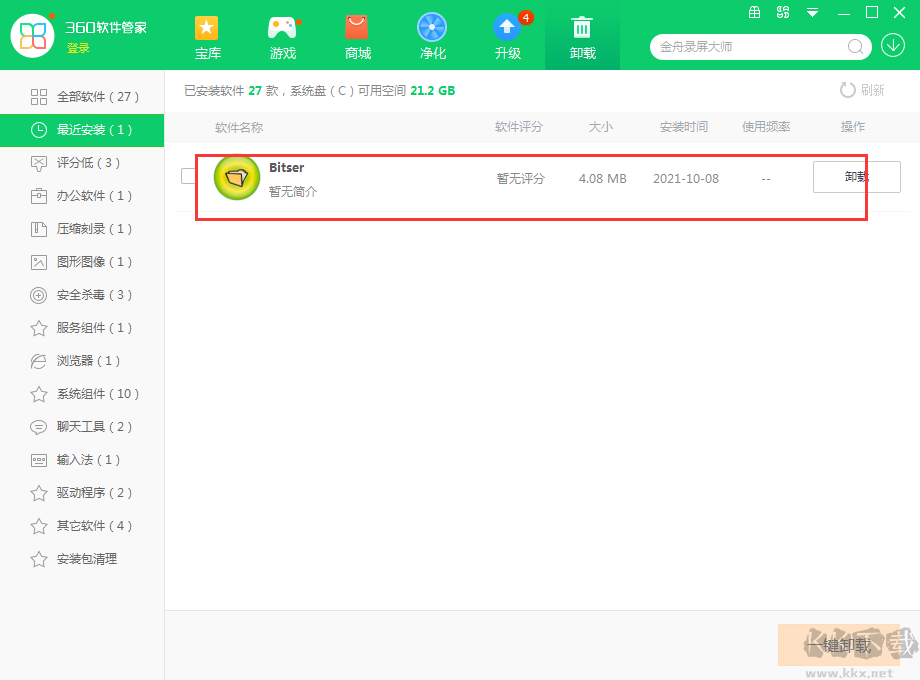Click inside the 金舟录屏大师 search field
920x680 pixels.
tap(740, 46)
